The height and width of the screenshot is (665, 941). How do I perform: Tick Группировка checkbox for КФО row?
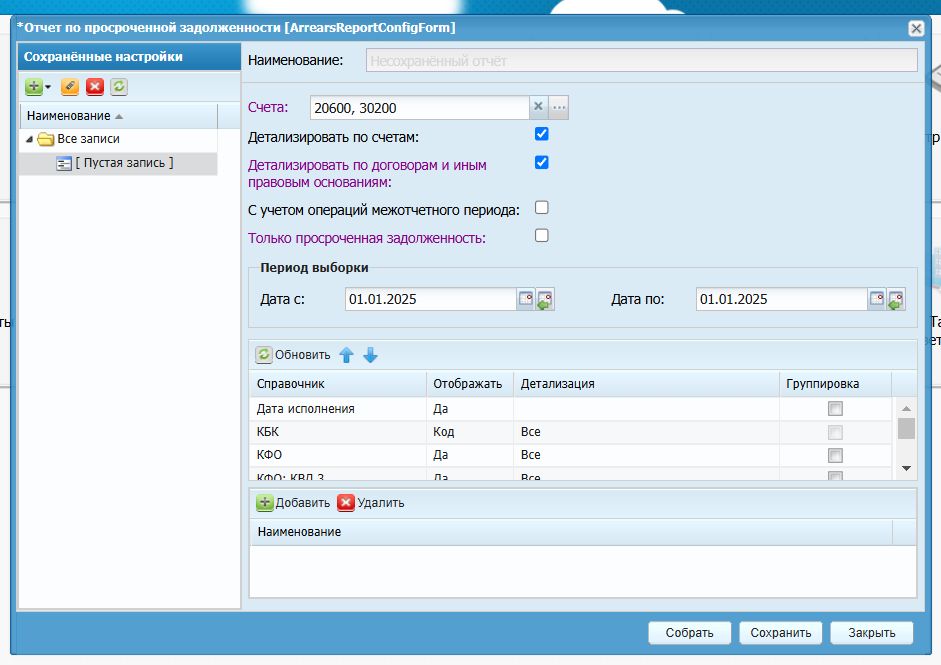[835, 455]
